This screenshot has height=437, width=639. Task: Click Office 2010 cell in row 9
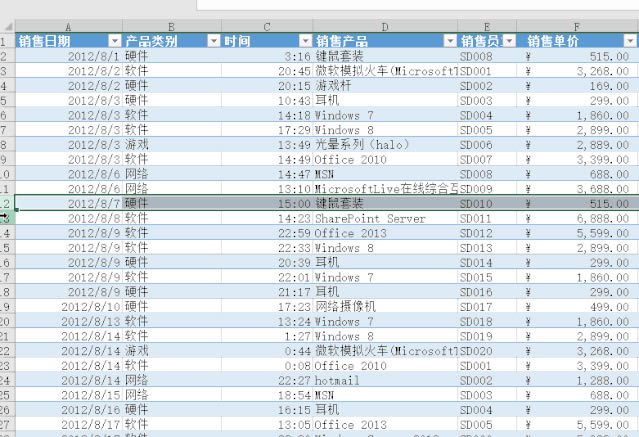[385, 159]
